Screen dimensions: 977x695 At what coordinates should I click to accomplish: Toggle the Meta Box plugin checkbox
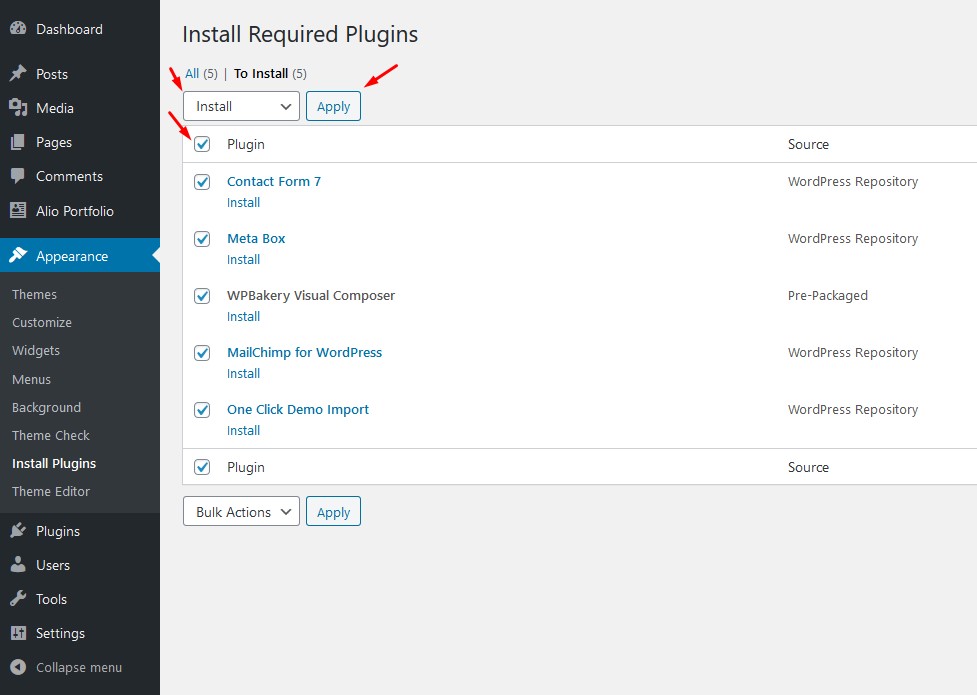202,239
